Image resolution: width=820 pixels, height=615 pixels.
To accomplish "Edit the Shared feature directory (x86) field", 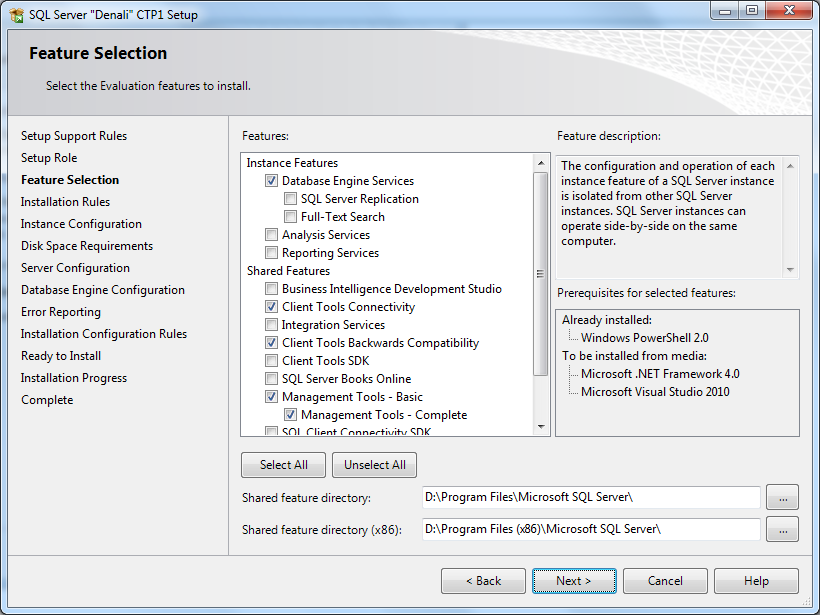I will [x=591, y=529].
